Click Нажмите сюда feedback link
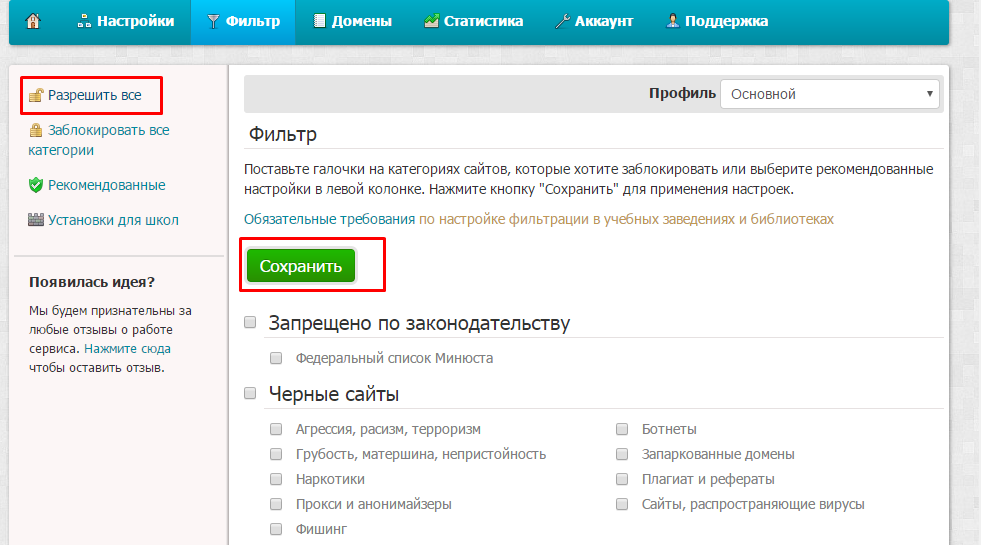The image size is (981, 545). [x=128, y=349]
